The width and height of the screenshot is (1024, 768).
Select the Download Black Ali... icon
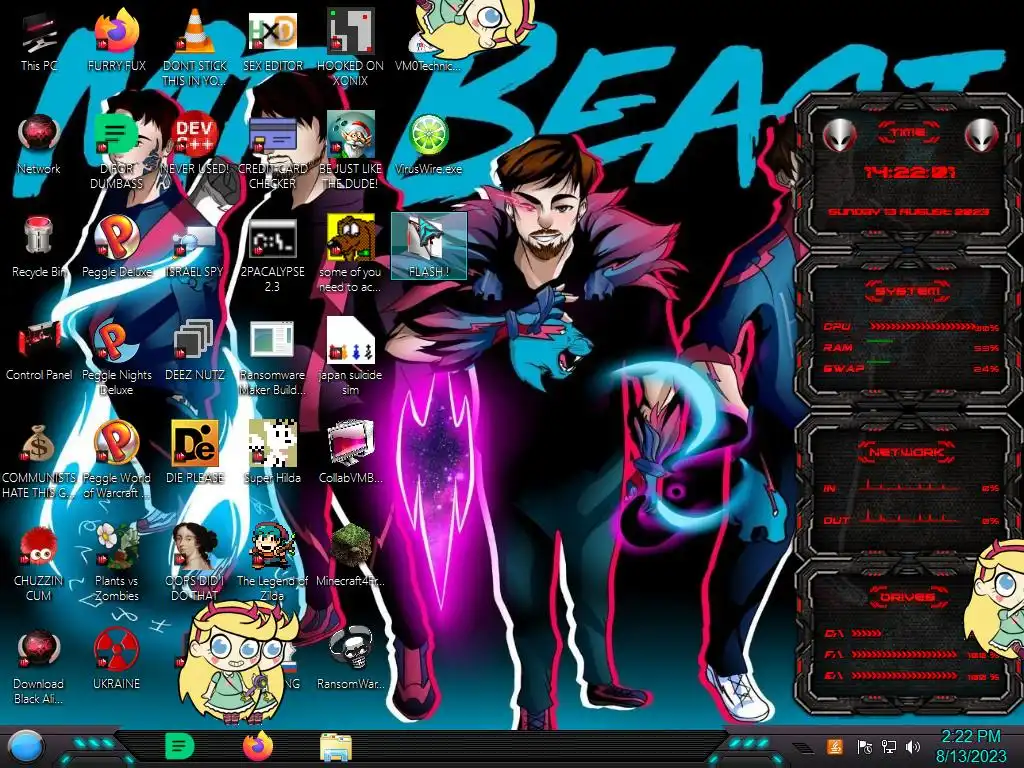(x=39, y=666)
